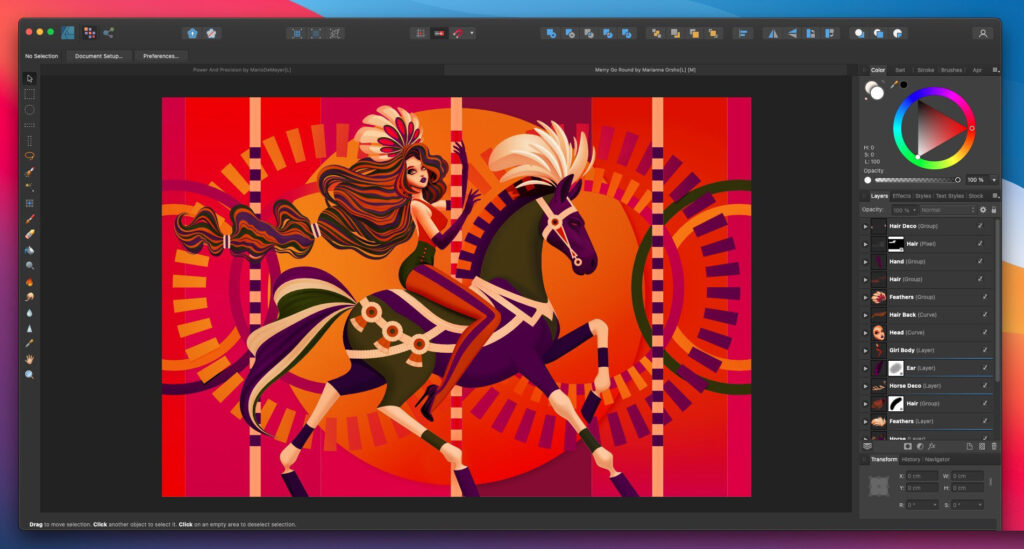This screenshot has height=549, width=1024.
Task: Click the Add boolean operation icon
Action: click(x=551, y=33)
